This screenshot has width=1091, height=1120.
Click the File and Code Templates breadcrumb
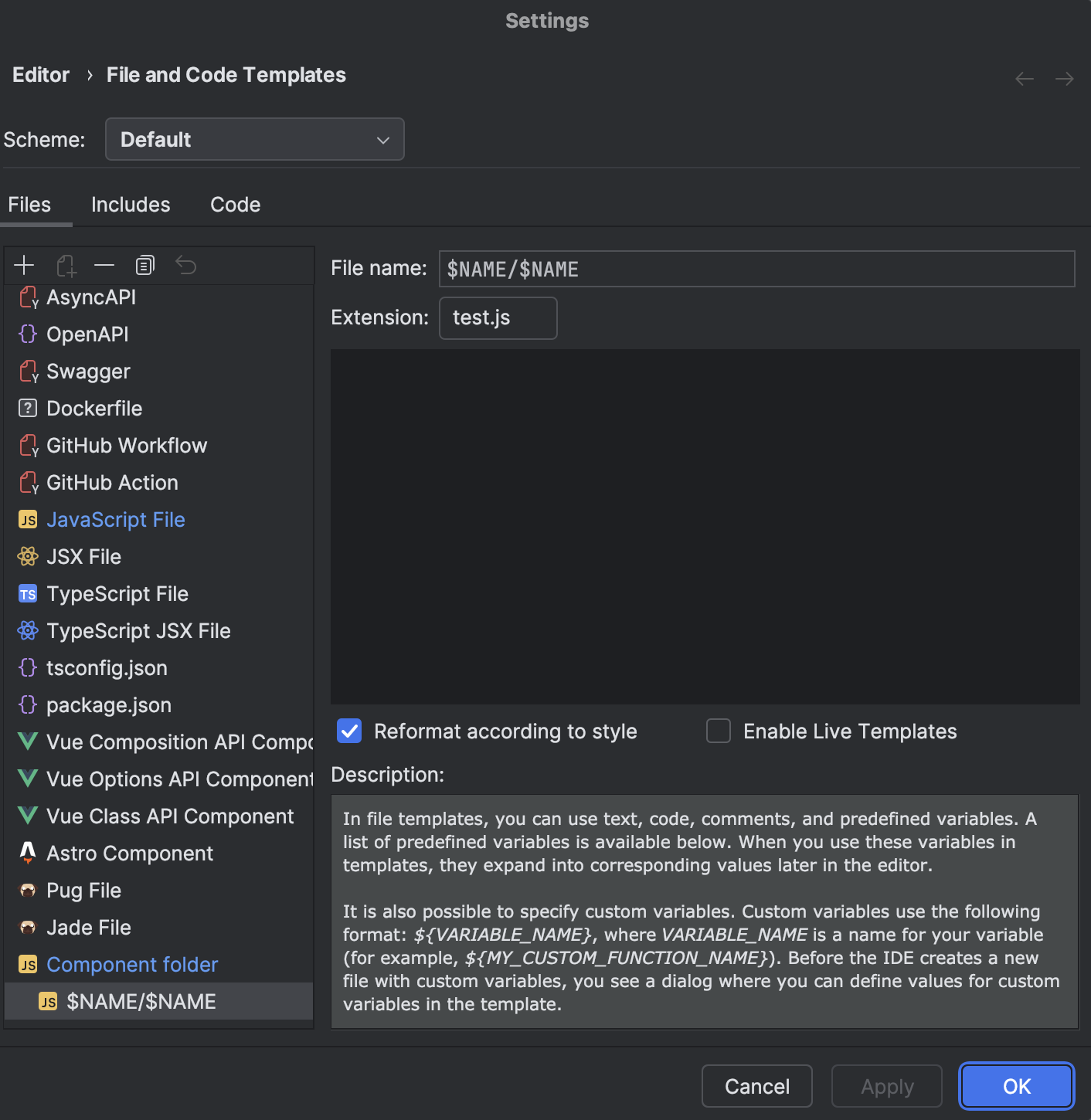point(226,75)
